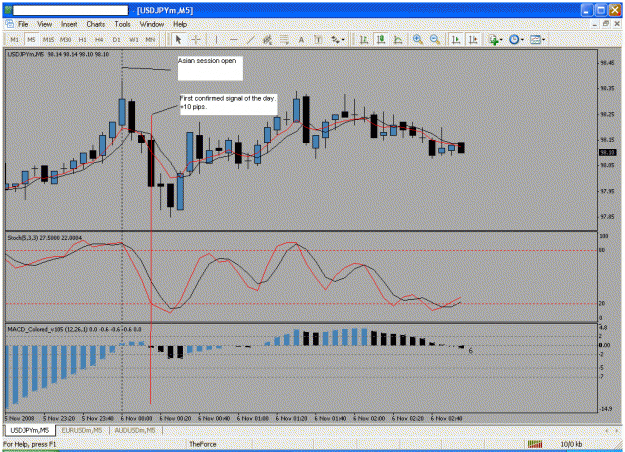Click the 'For Help, press F1' status text
This screenshot has height=452, width=625.
pyautogui.click(x=30, y=444)
